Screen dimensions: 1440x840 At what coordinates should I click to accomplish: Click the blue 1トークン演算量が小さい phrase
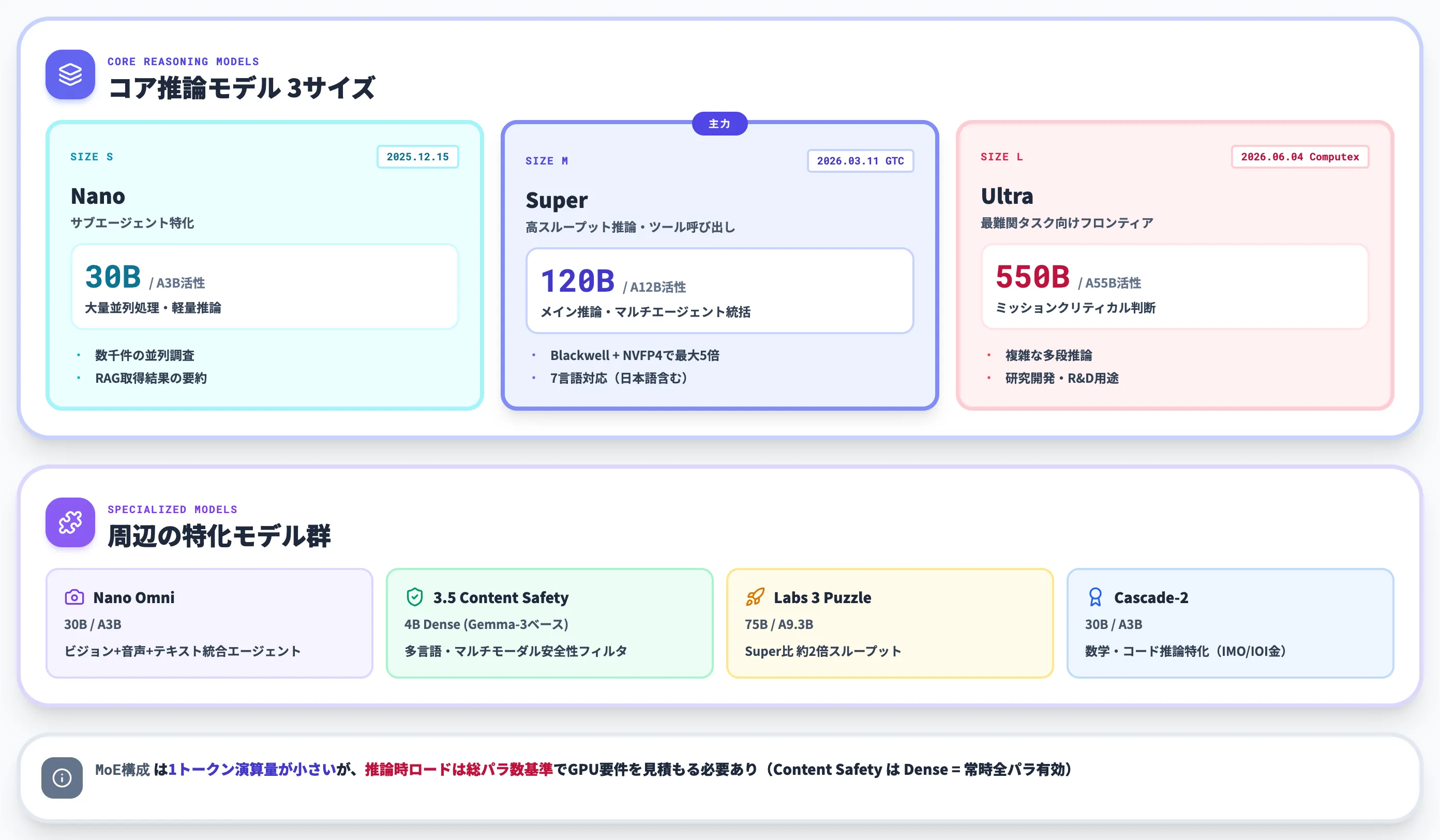click(x=252, y=770)
